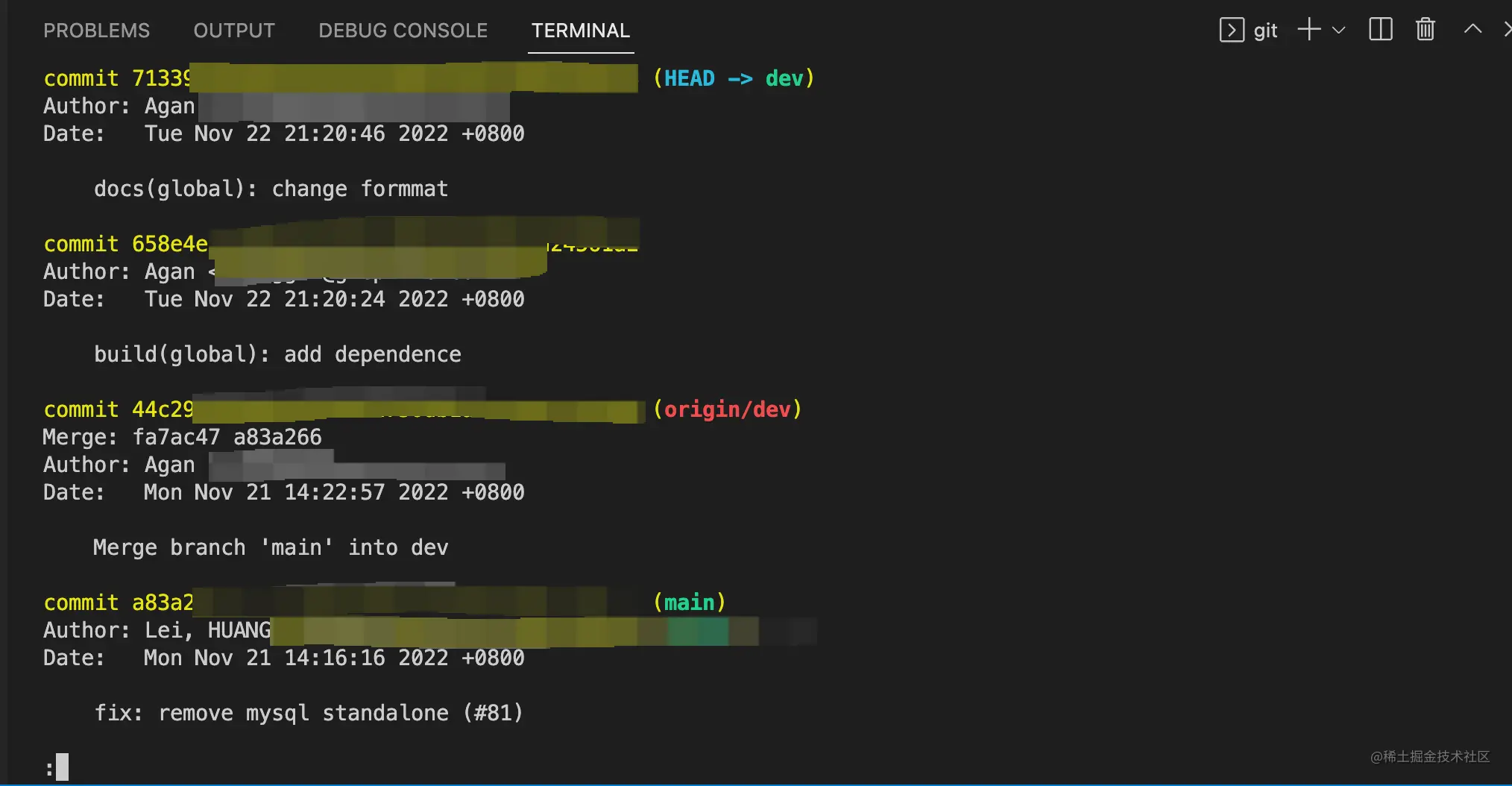
Task: Switch to the PROBLEMS tab
Action: [x=96, y=31]
